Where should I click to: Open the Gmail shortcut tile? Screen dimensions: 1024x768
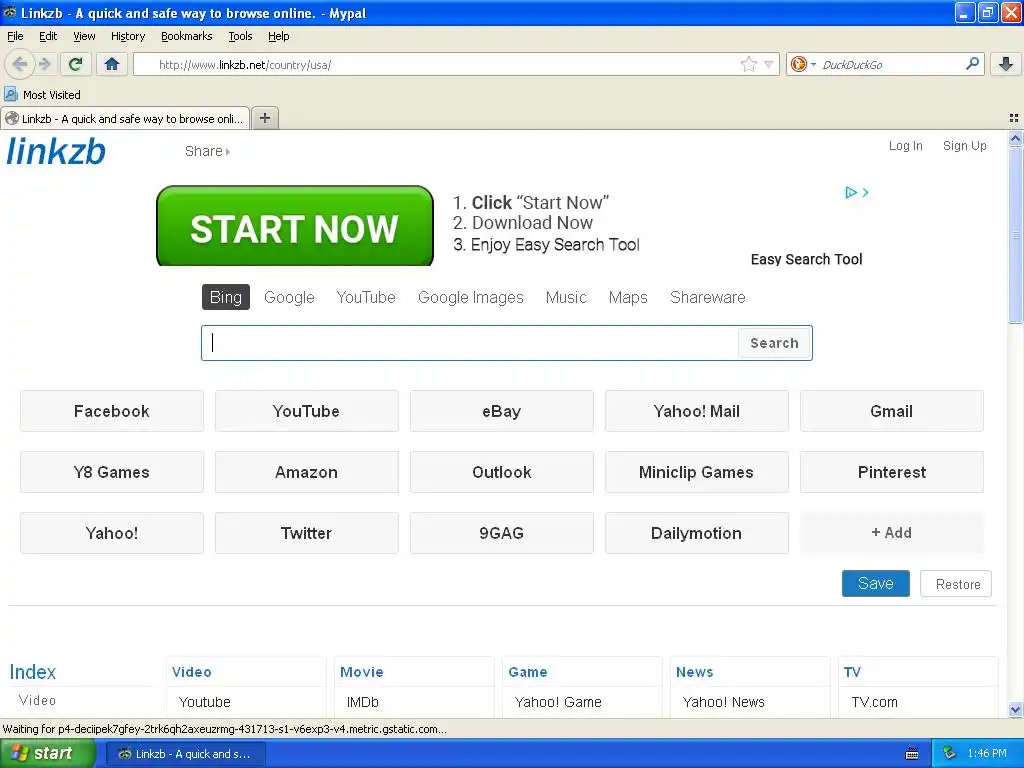(x=891, y=411)
